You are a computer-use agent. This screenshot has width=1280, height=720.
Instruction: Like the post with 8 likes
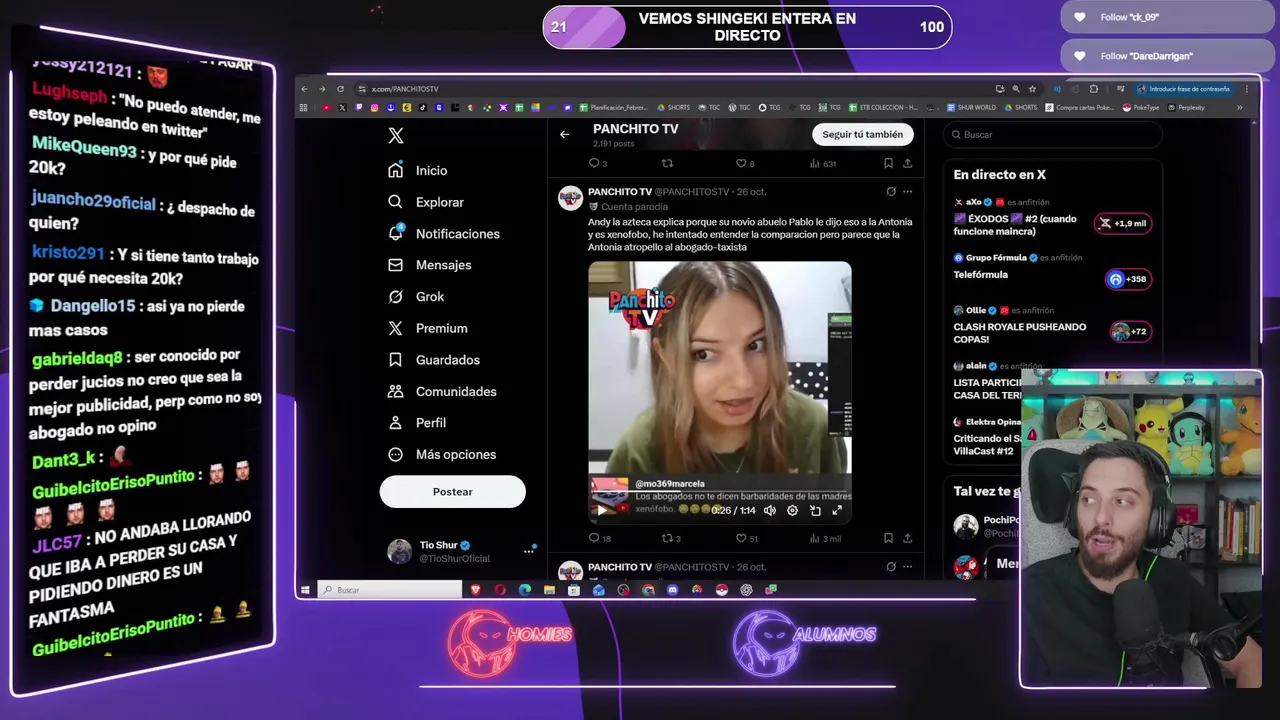[x=745, y=163]
